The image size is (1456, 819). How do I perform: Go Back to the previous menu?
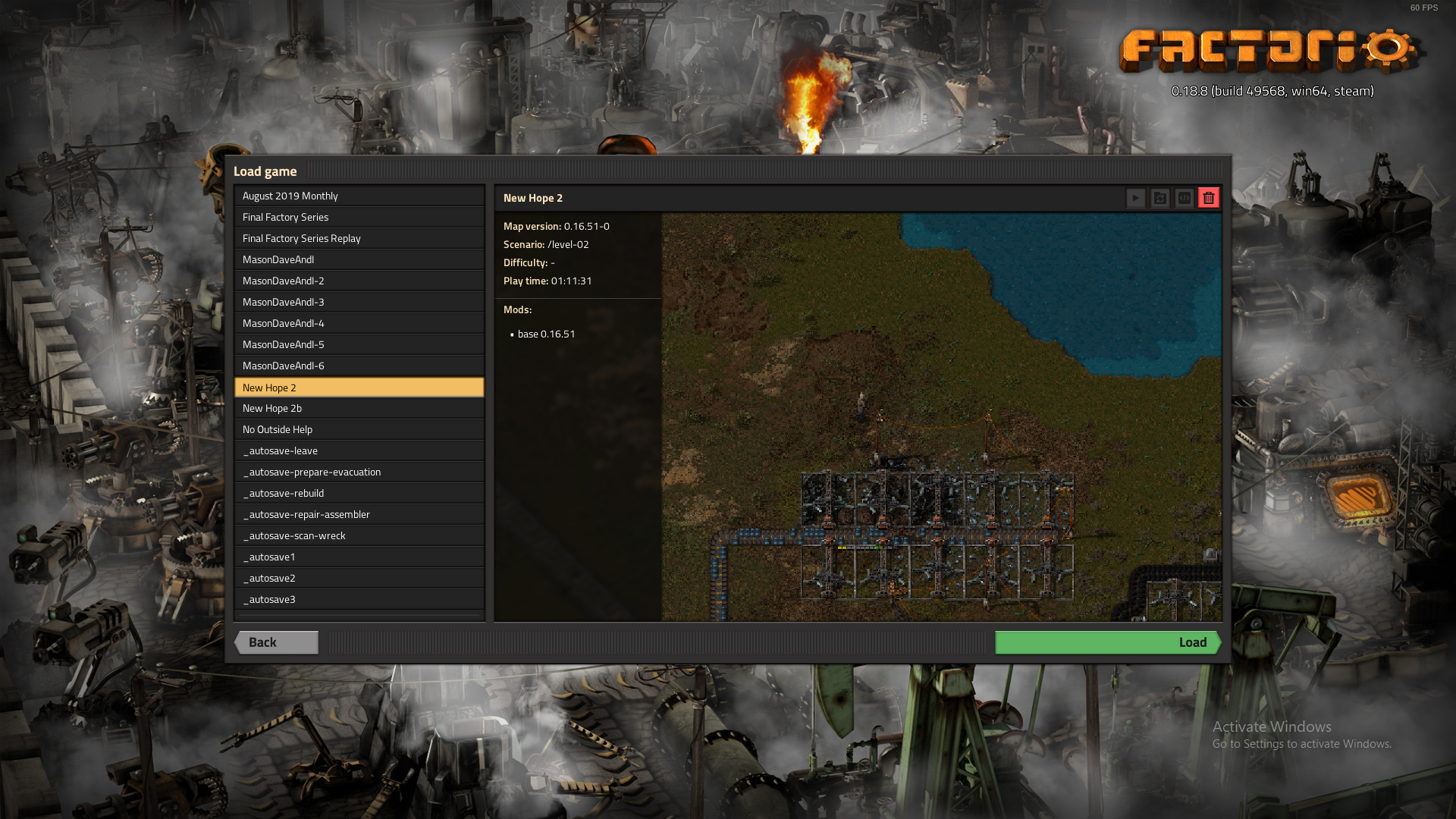click(276, 642)
